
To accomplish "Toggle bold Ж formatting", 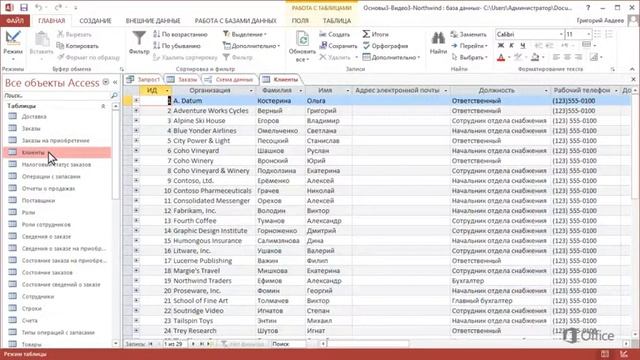I will click(501, 46).
